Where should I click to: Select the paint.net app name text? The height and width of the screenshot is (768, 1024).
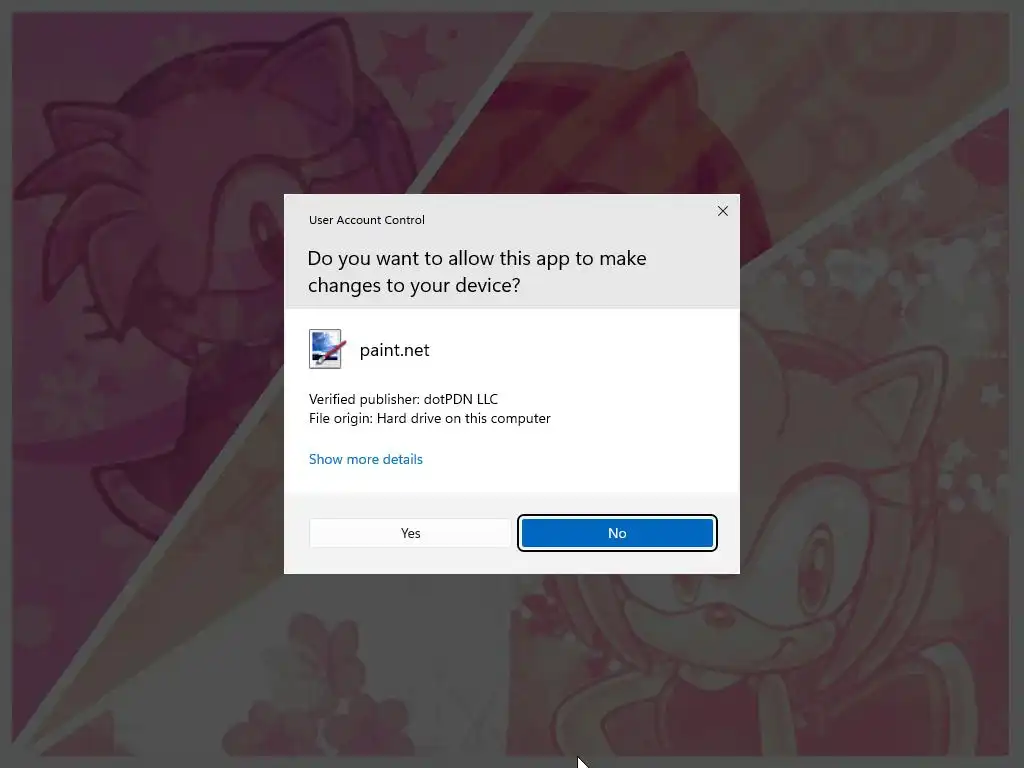coord(394,350)
